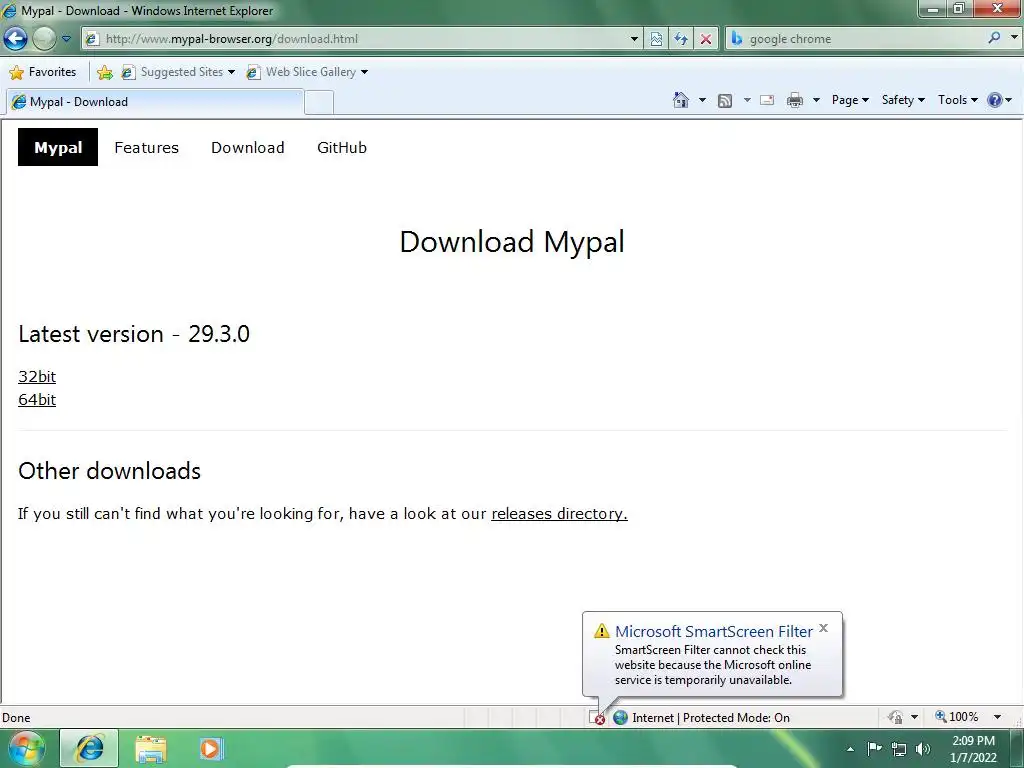
Task: Click the Mypal logo link
Action: pos(57,147)
